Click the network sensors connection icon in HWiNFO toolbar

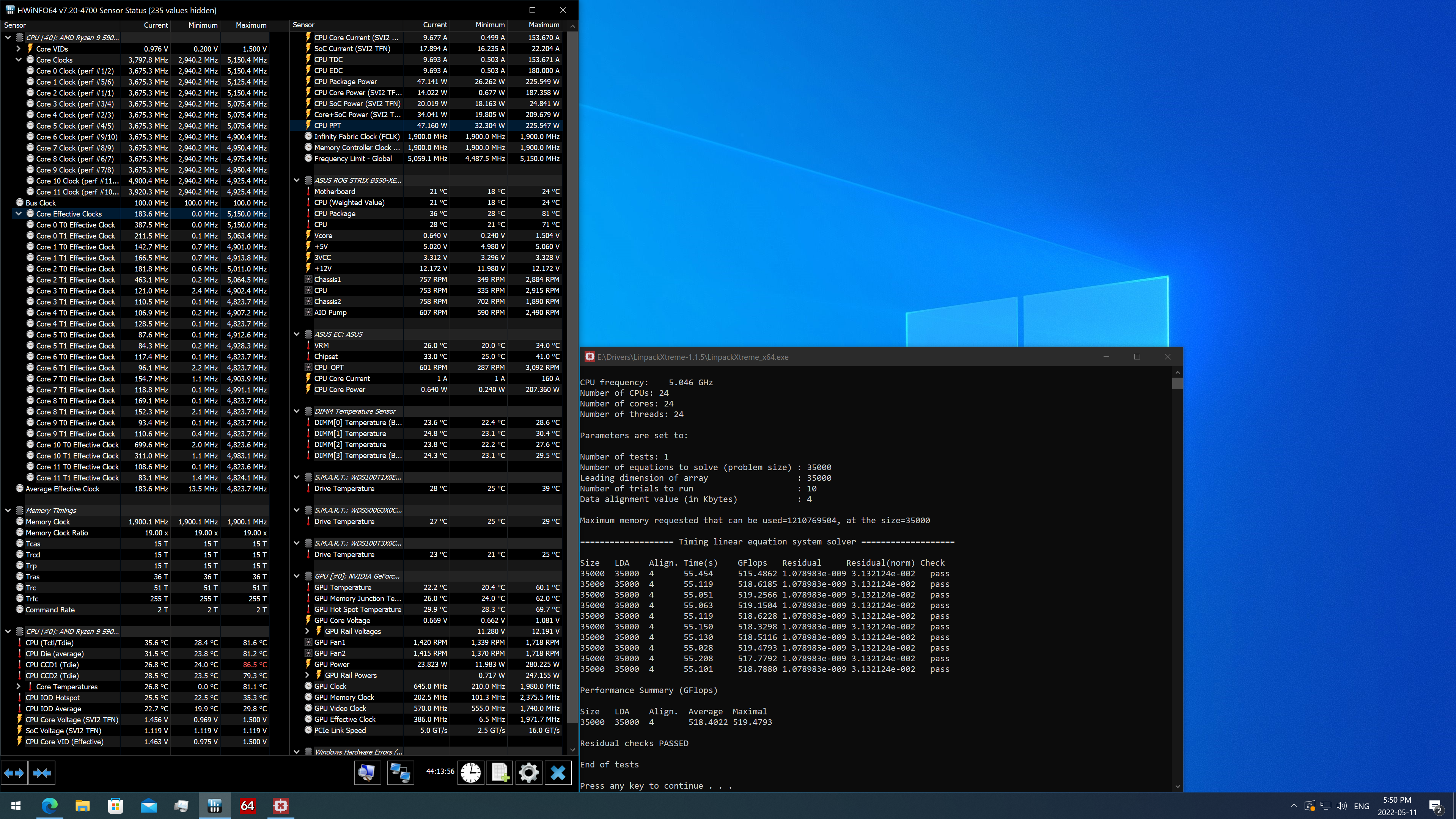(x=400, y=773)
